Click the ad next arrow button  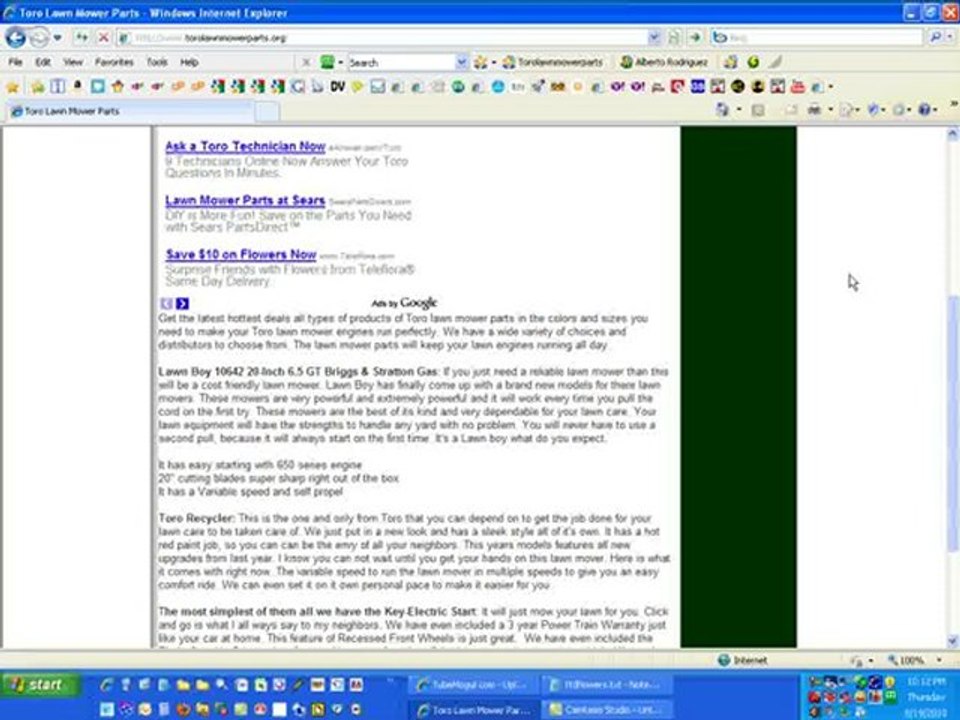(182, 304)
